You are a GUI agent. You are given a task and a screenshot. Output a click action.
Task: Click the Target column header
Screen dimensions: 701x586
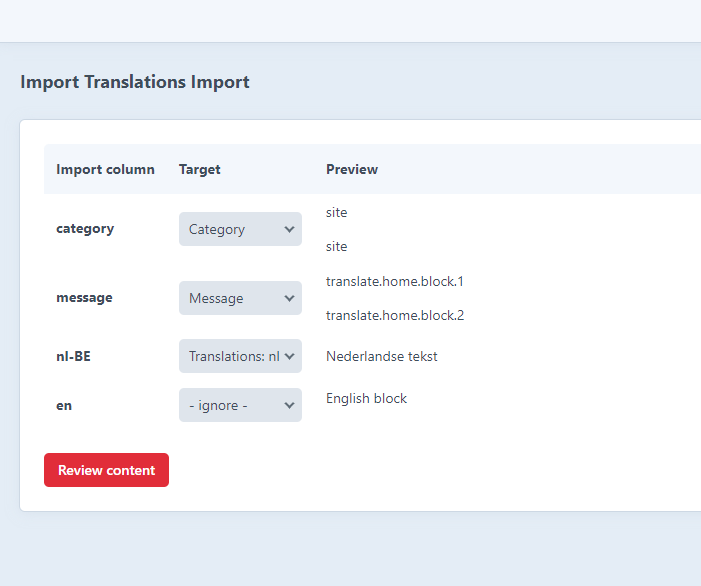200,169
